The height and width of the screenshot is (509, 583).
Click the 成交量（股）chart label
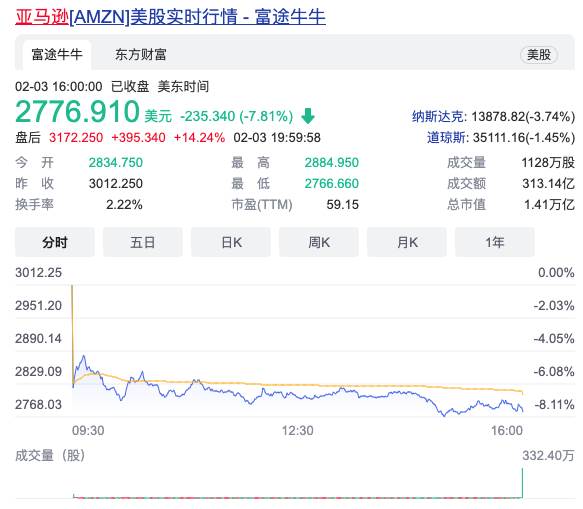(50, 455)
